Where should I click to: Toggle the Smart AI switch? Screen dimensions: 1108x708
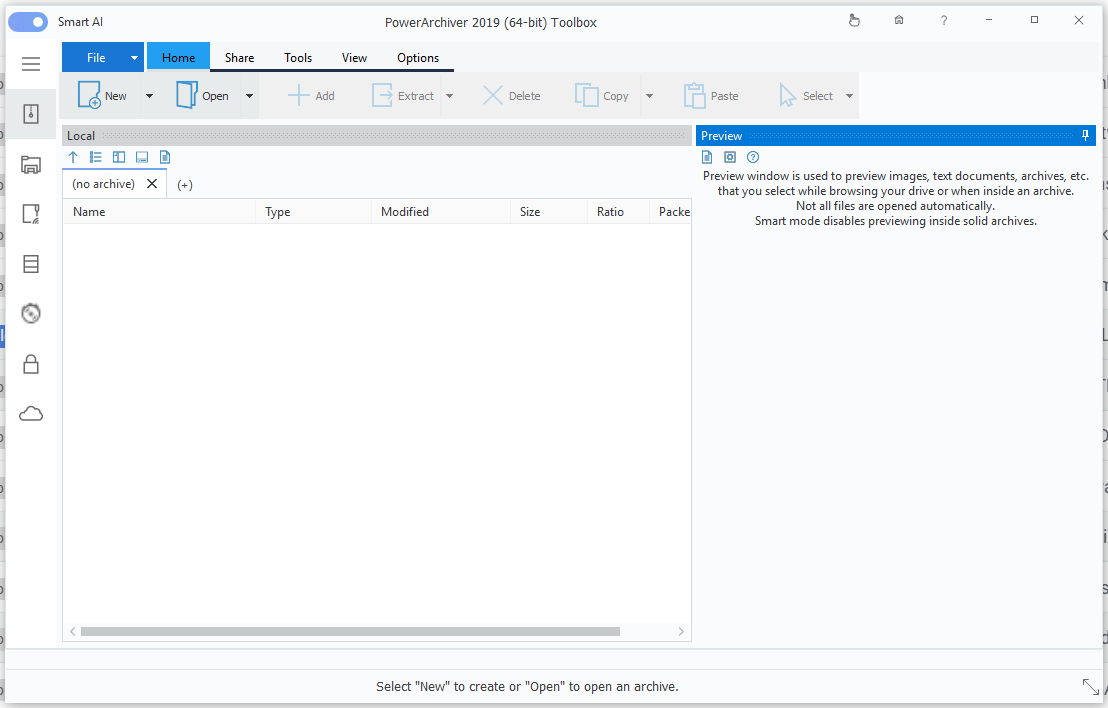tap(28, 22)
